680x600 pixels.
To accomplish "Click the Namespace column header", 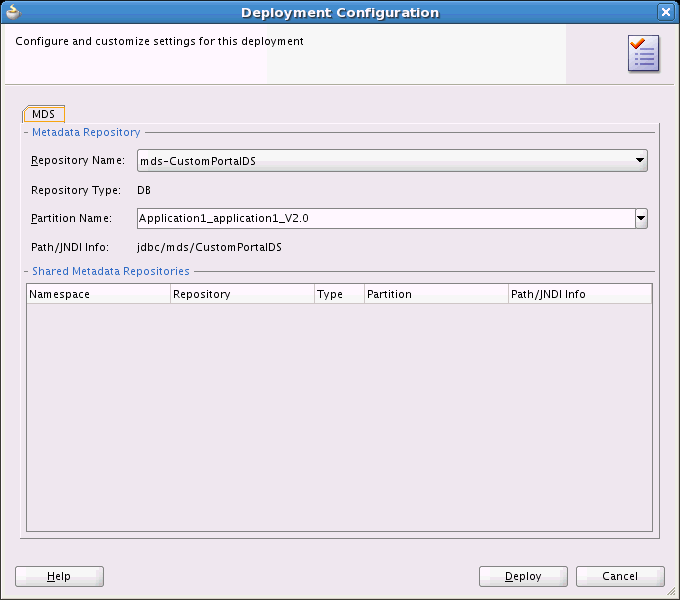I will tap(98, 294).
